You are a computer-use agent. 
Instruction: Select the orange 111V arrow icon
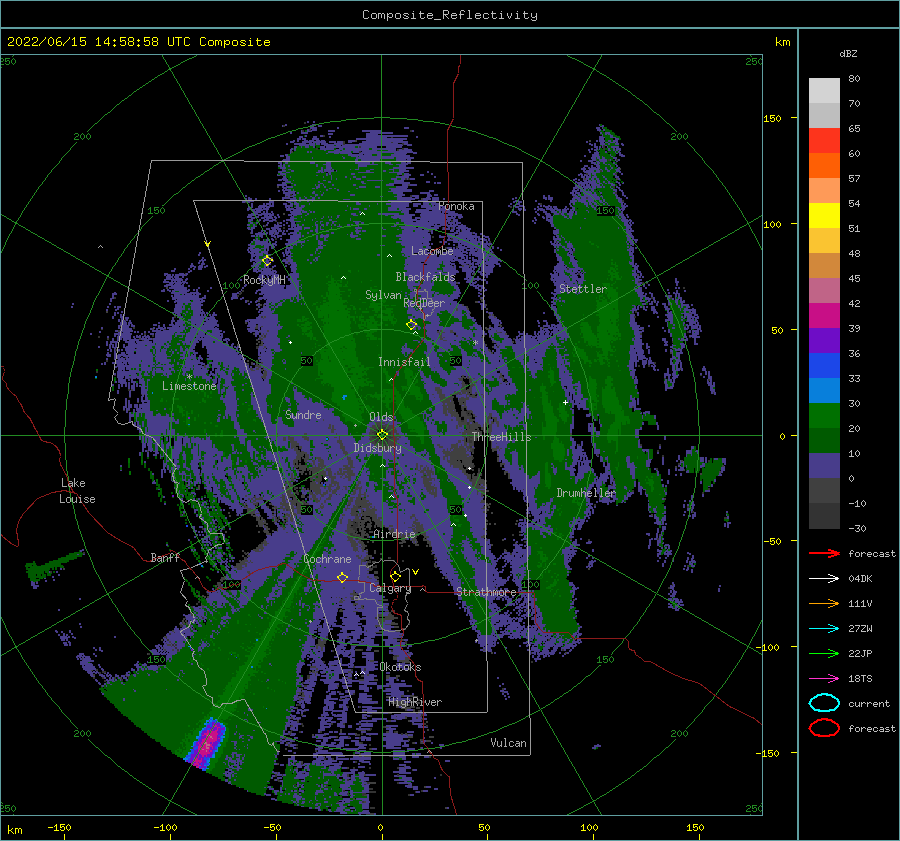(x=824, y=603)
